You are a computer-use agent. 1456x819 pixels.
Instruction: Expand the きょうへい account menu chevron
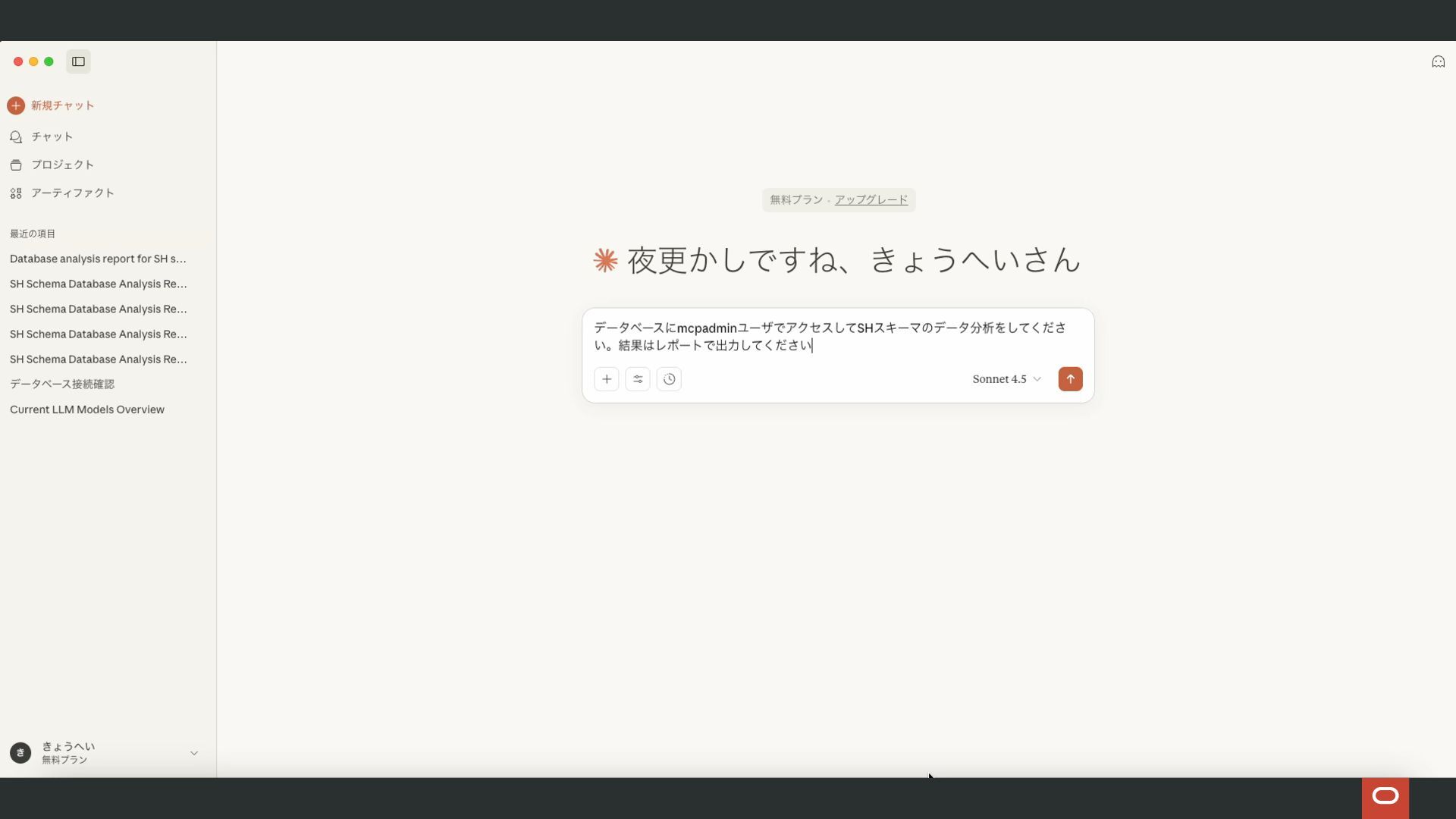194,753
